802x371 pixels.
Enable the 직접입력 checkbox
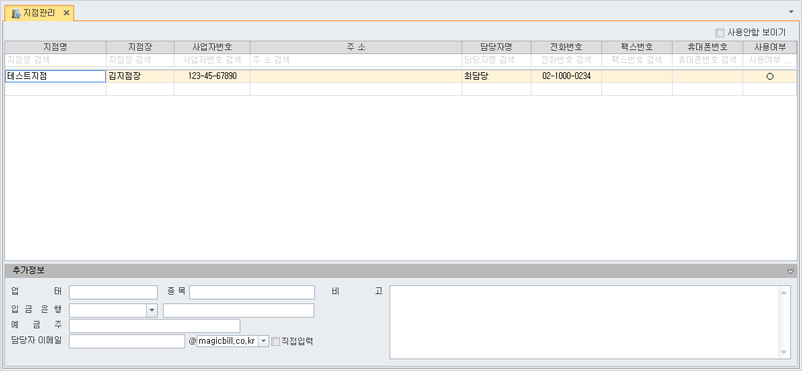(276, 341)
